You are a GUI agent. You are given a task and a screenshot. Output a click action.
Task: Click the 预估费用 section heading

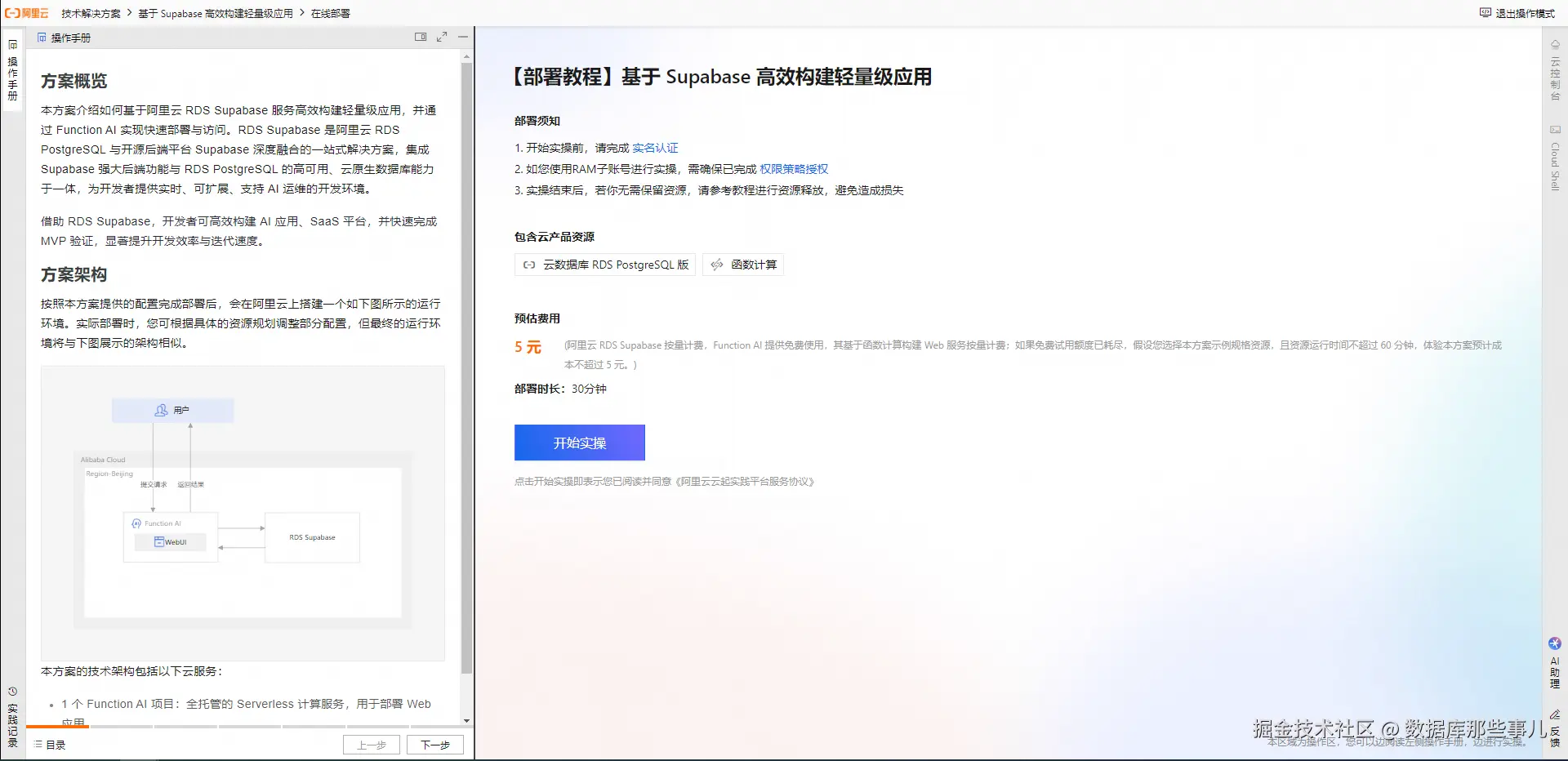[x=537, y=318]
